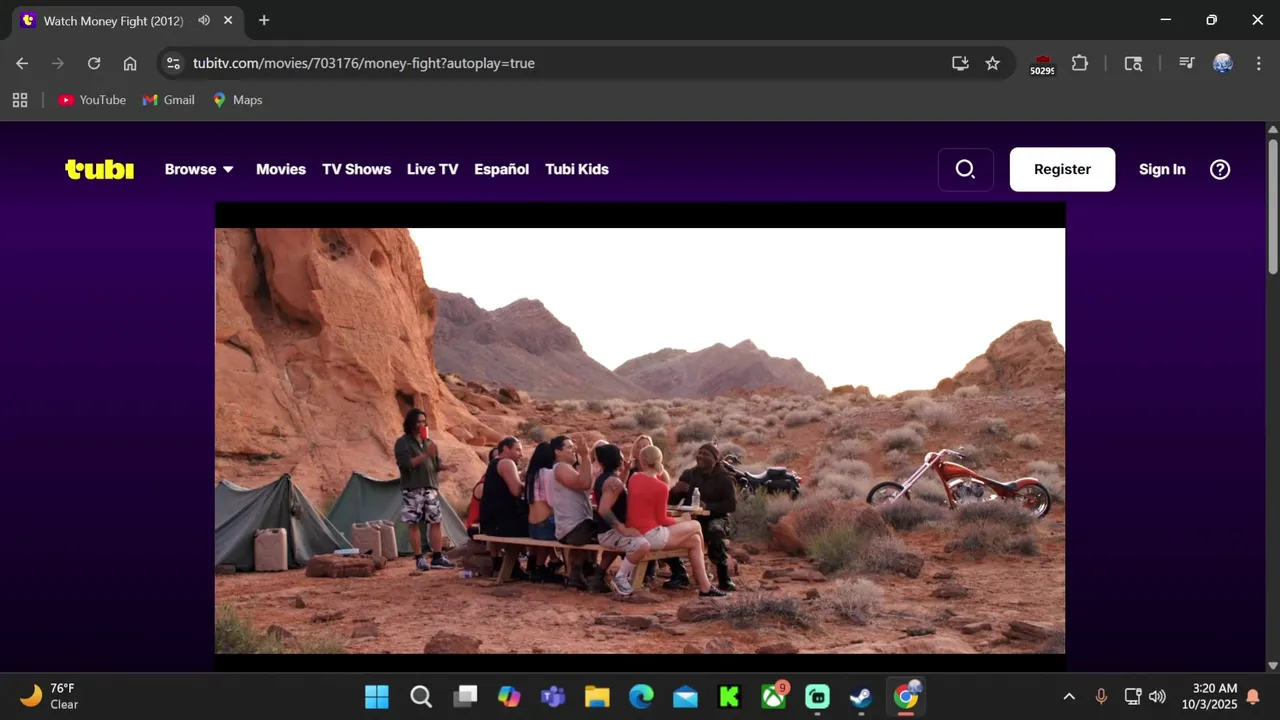This screenshot has width=1280, height=720.
Task: Open Tubi Kids section
Action: [577, 169]
